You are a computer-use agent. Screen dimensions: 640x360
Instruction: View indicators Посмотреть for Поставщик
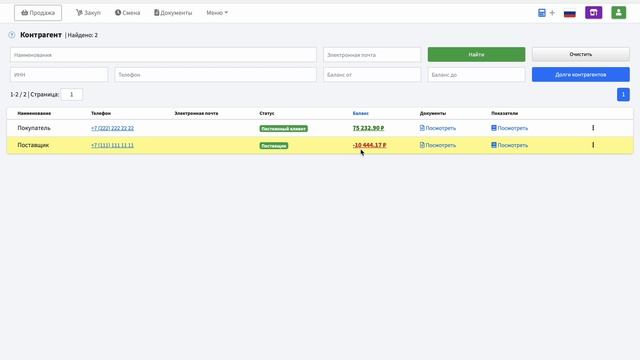(x=509, y=145)
